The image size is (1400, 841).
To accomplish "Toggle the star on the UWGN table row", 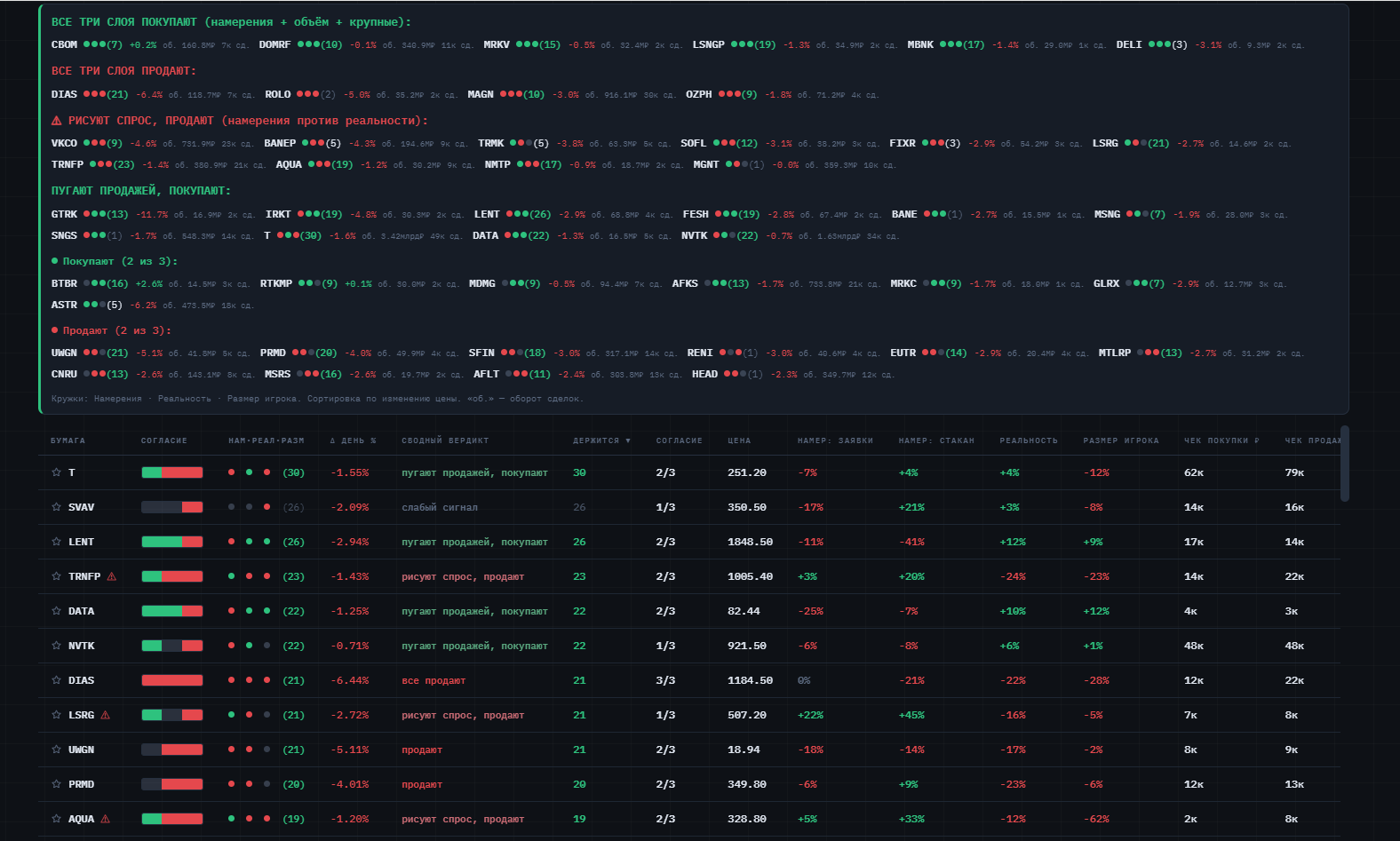I will coord(56,750).
